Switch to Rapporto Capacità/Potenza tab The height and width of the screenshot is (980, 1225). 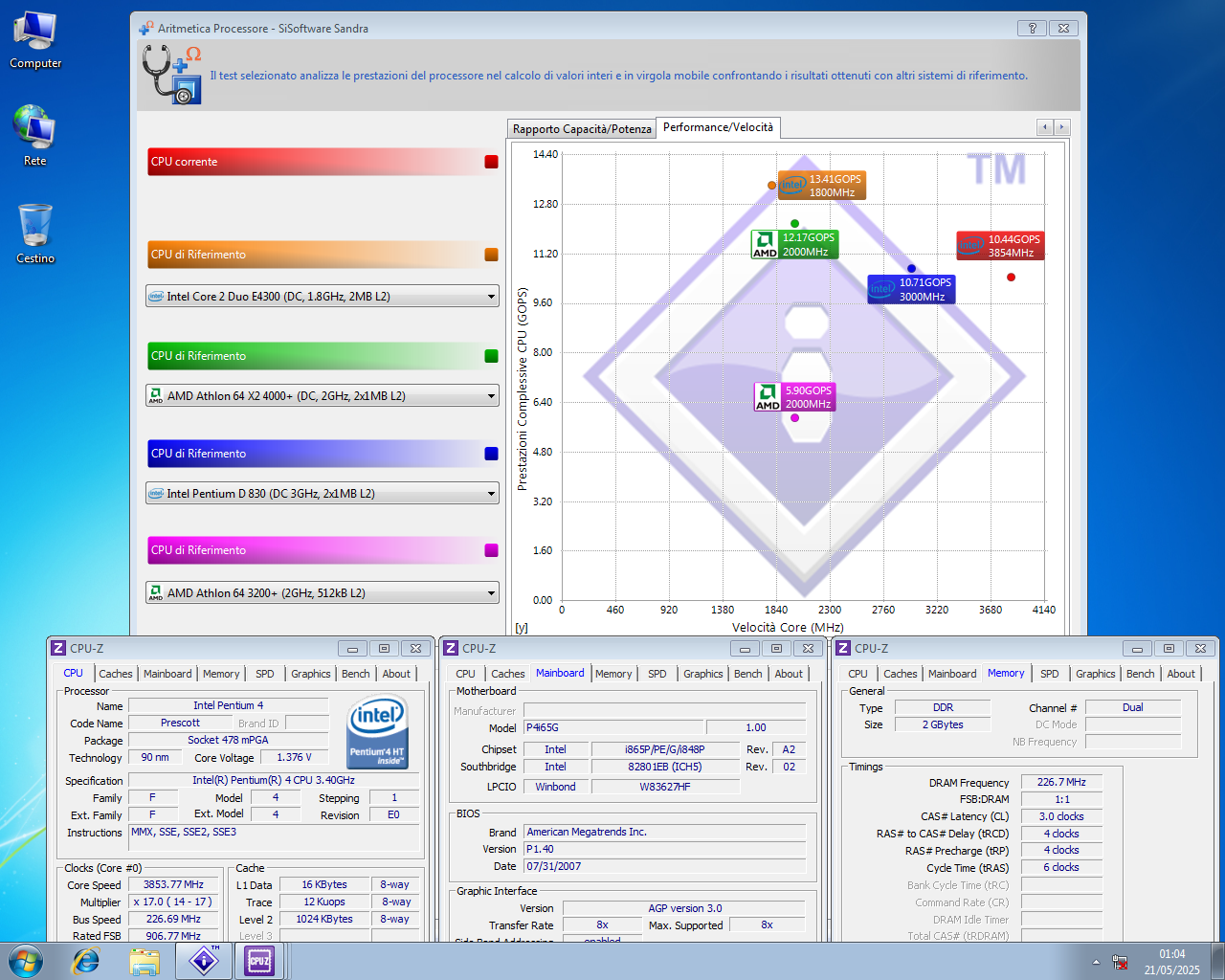pyautogui.click(x=581, y=129)
